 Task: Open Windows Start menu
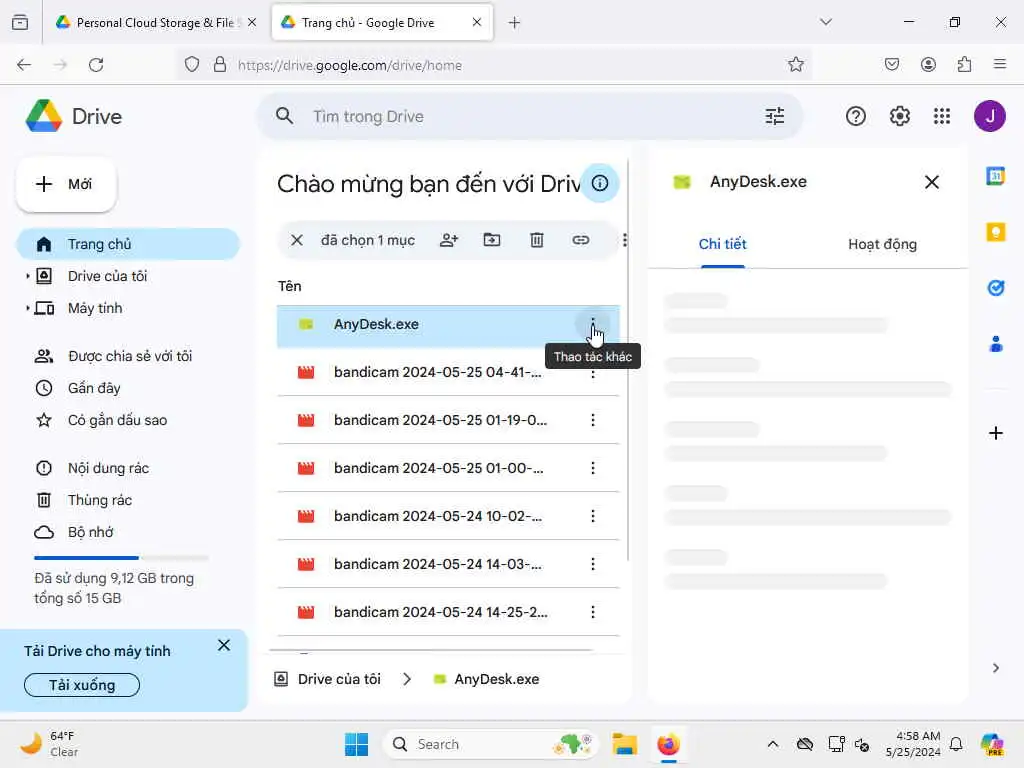pos(357,744)
